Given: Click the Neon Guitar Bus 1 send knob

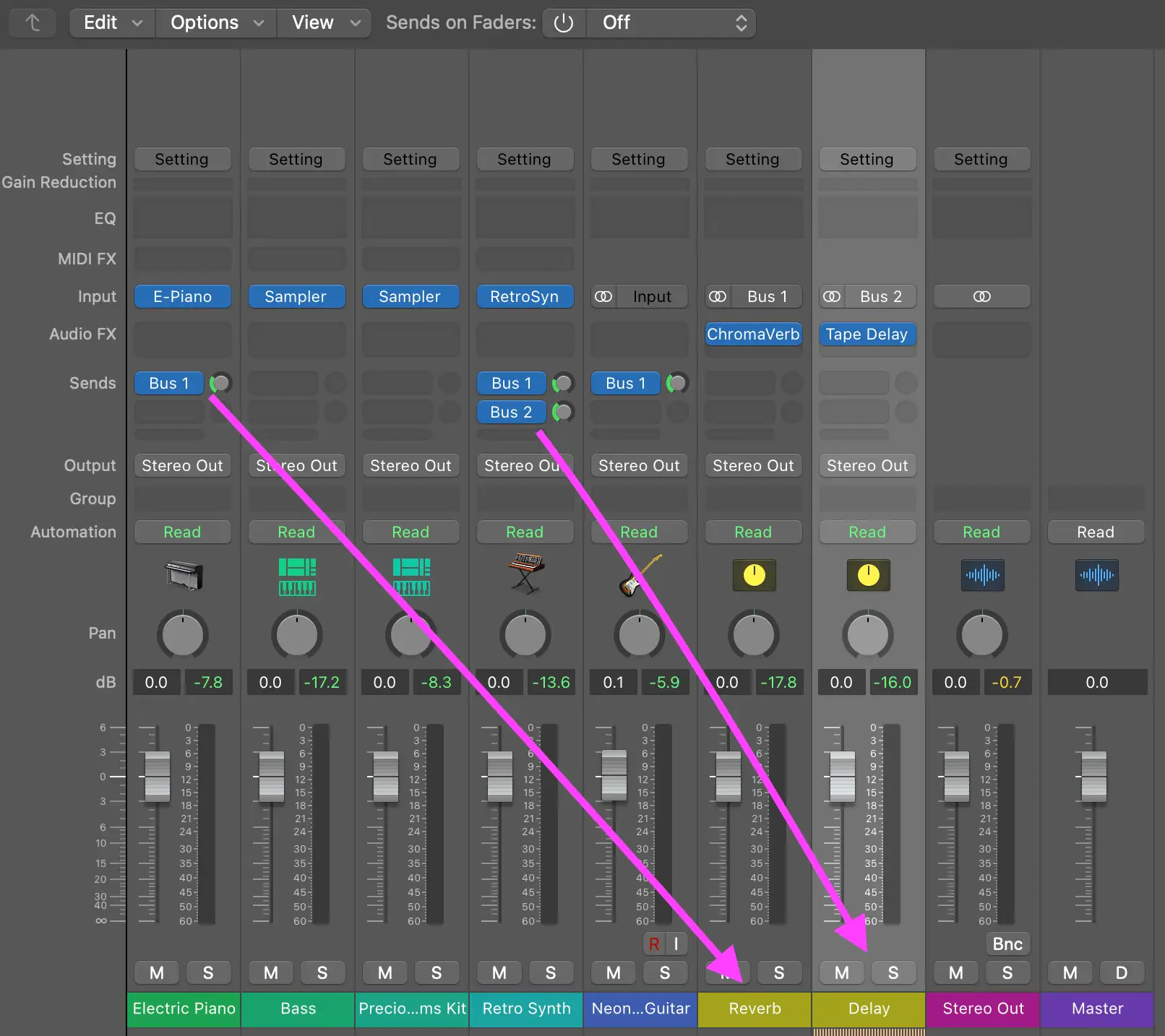Looking at the screenshot, I should pos(677,383).
